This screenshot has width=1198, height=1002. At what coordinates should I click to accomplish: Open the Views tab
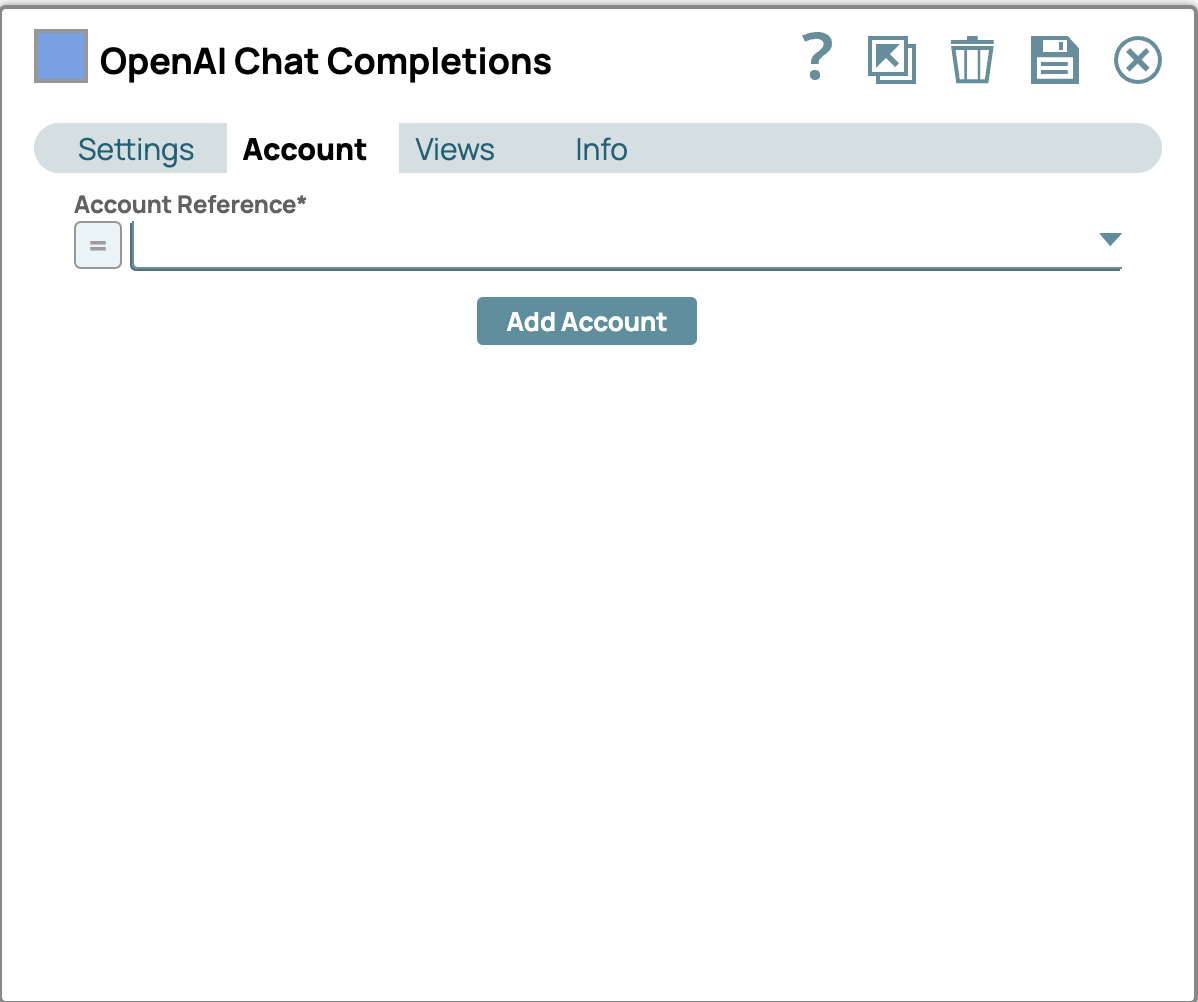(x=455, y=149)
